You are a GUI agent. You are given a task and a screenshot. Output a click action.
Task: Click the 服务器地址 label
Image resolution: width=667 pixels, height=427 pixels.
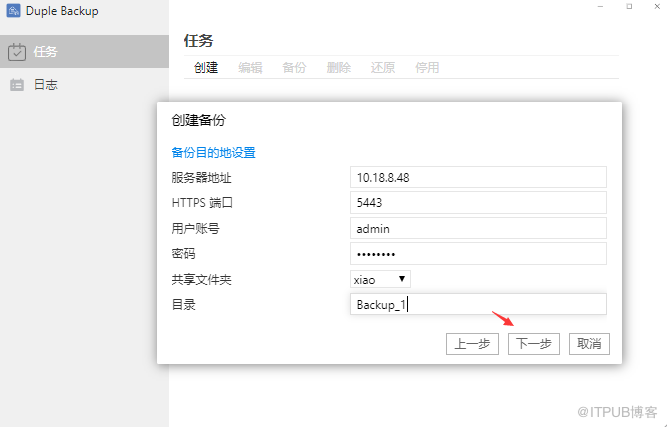[202, 177]
